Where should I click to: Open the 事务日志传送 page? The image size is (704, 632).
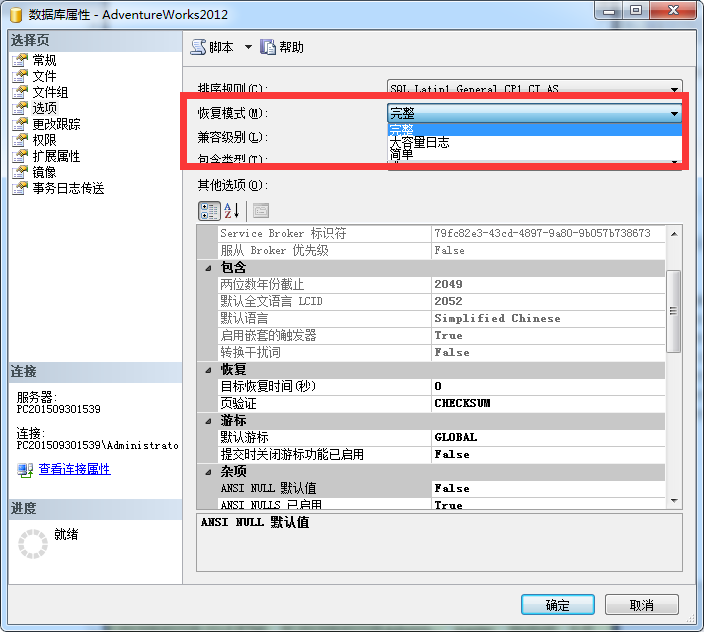tap(68, 188)
